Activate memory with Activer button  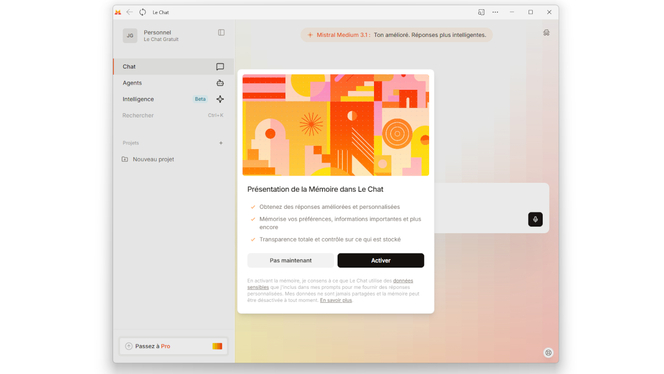(x=380, y=260)
